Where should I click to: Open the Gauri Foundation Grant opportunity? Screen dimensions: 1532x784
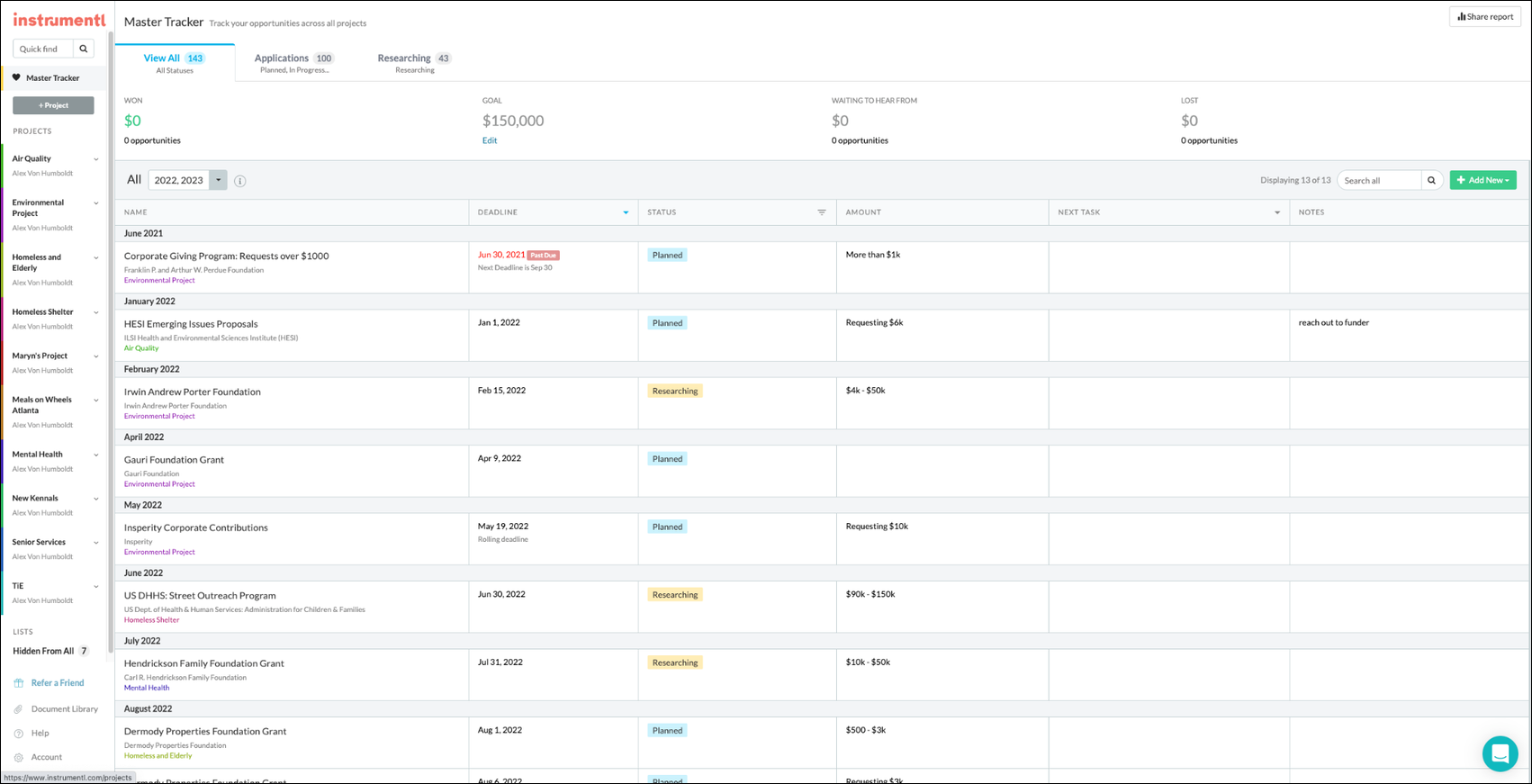pyautogui.click(x=174, y=460)
